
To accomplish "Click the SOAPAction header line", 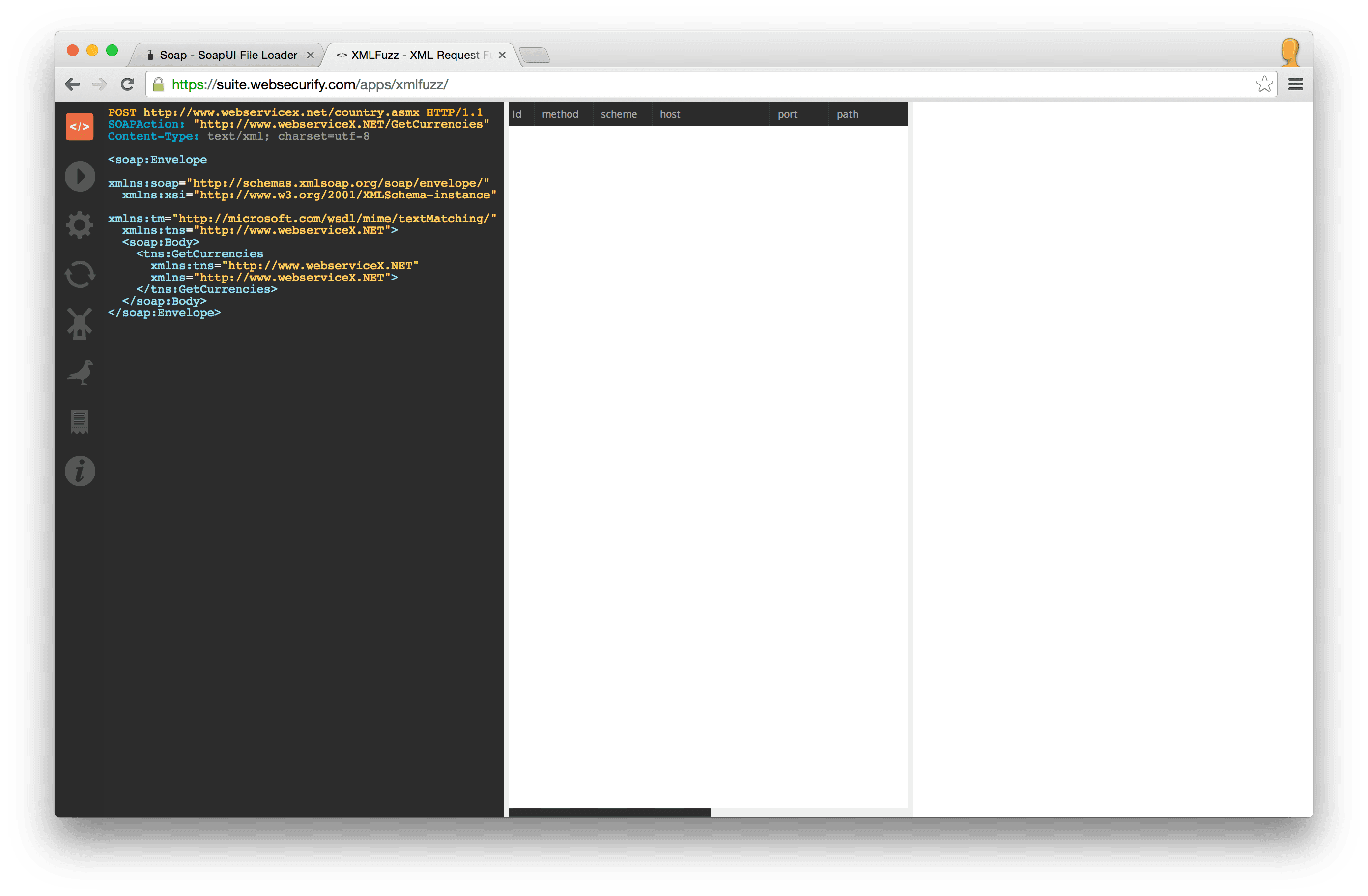I will pos(299,124).
